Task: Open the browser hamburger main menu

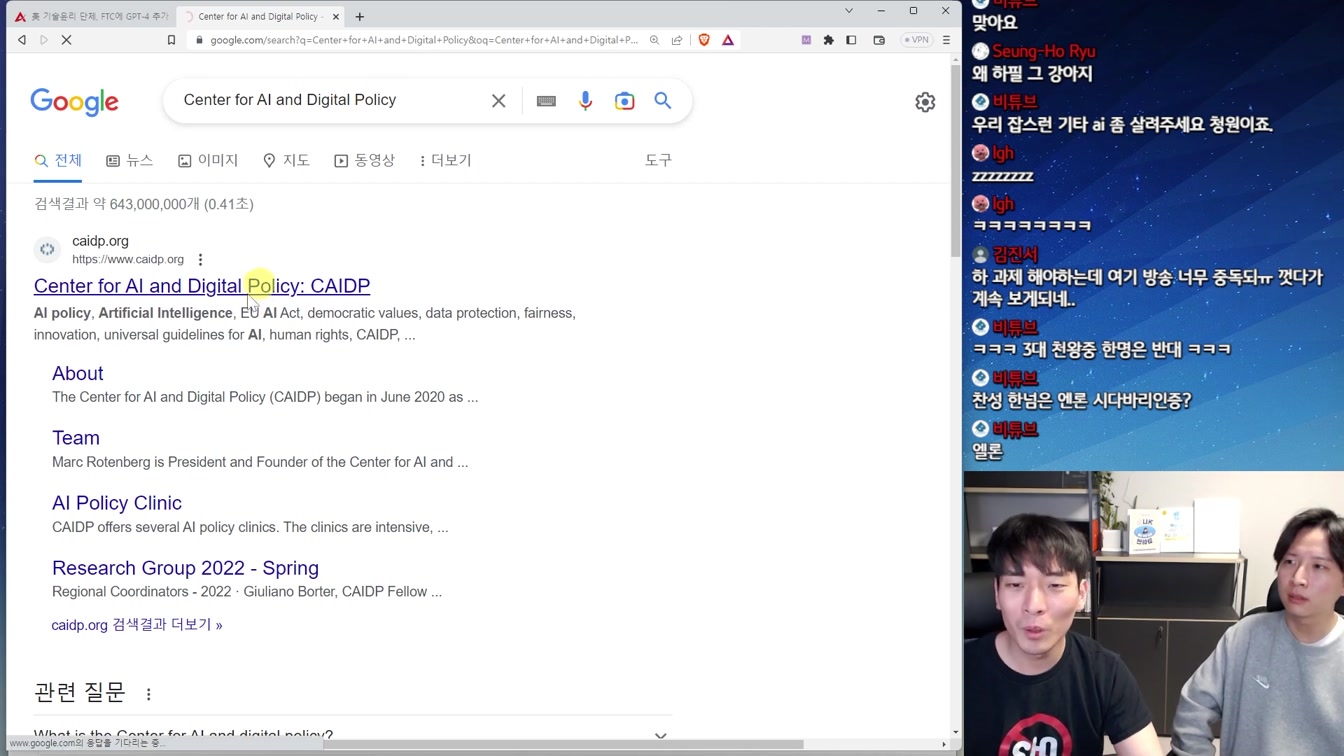Action: pyautogui.click(x=946, y=40)
